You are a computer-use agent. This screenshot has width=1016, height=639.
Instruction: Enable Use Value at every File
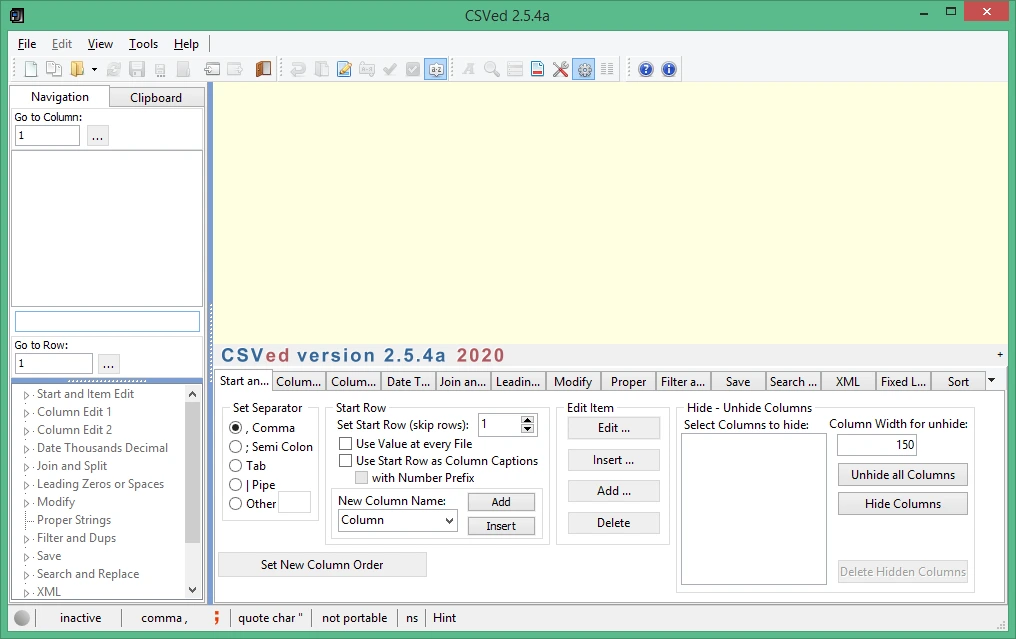point(345,444)
